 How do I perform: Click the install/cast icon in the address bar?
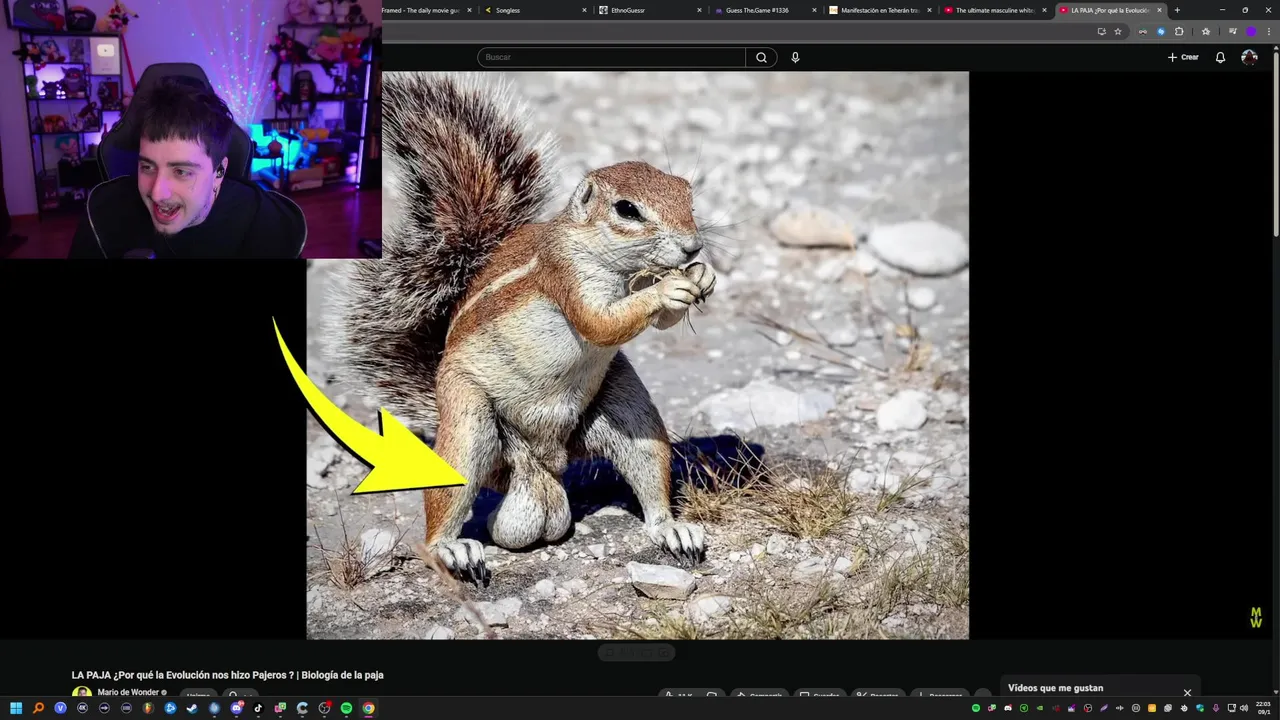(x=1101, y=31)
